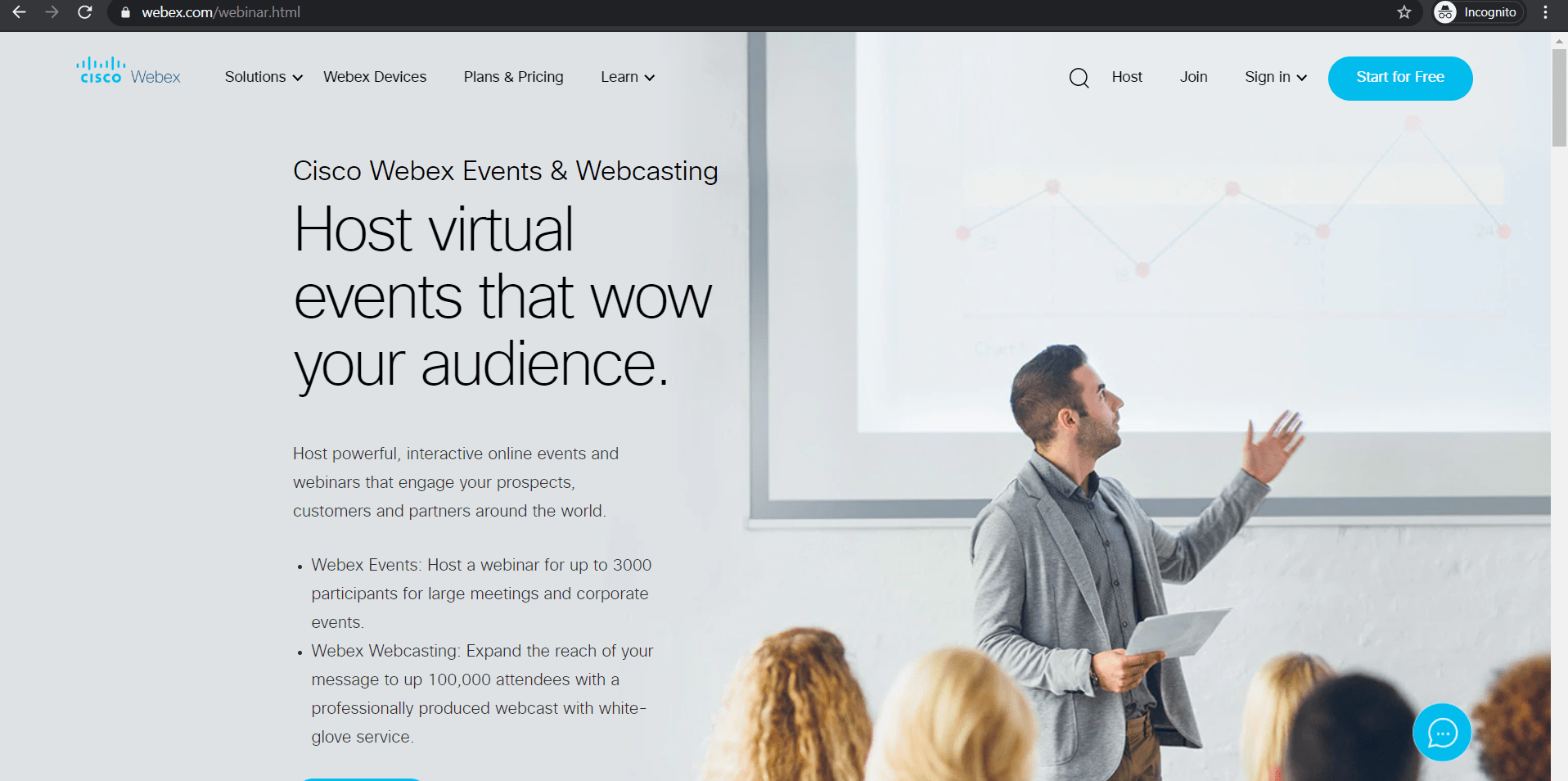Click the 'Webex Events: Host a webinar' bullet
The height and width of the screenshot is (781, 1568).
(481, 594)
